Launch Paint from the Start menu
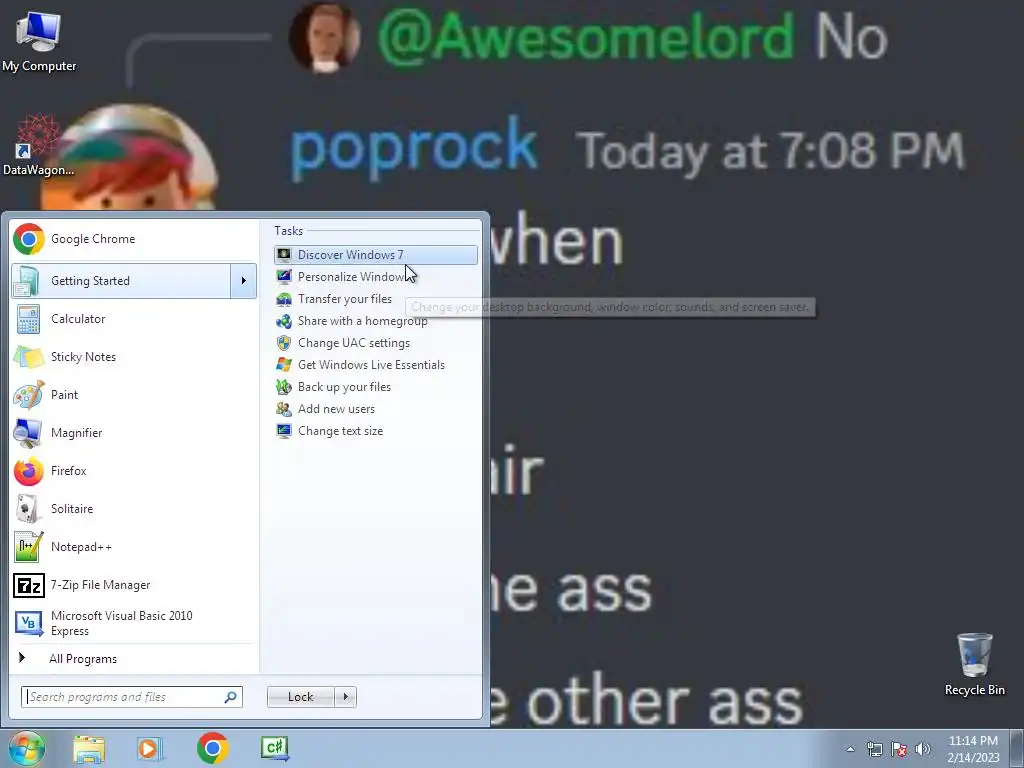This screenshot has width=1024, height=768. [x=133, y=394]
